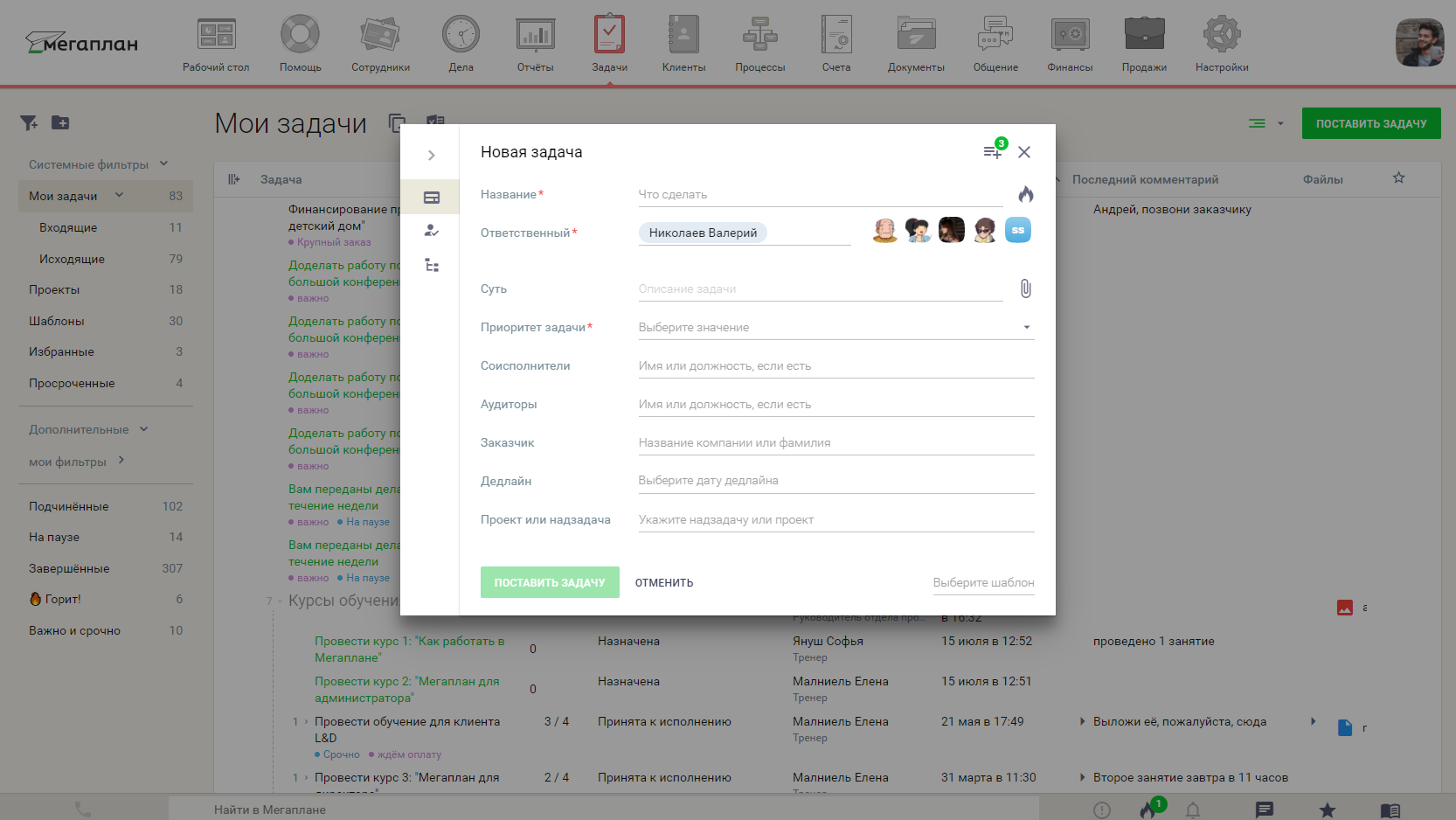The width and height of the screenshot is (1456, 820).
Task: Open Отчёты chart icon
Action: 535,44
